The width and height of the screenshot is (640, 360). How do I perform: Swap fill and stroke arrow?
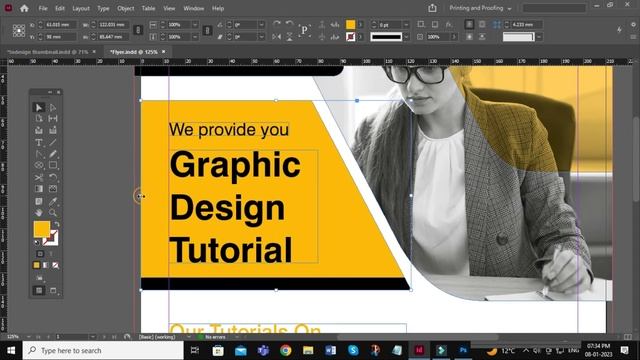(x=56, y=224)
